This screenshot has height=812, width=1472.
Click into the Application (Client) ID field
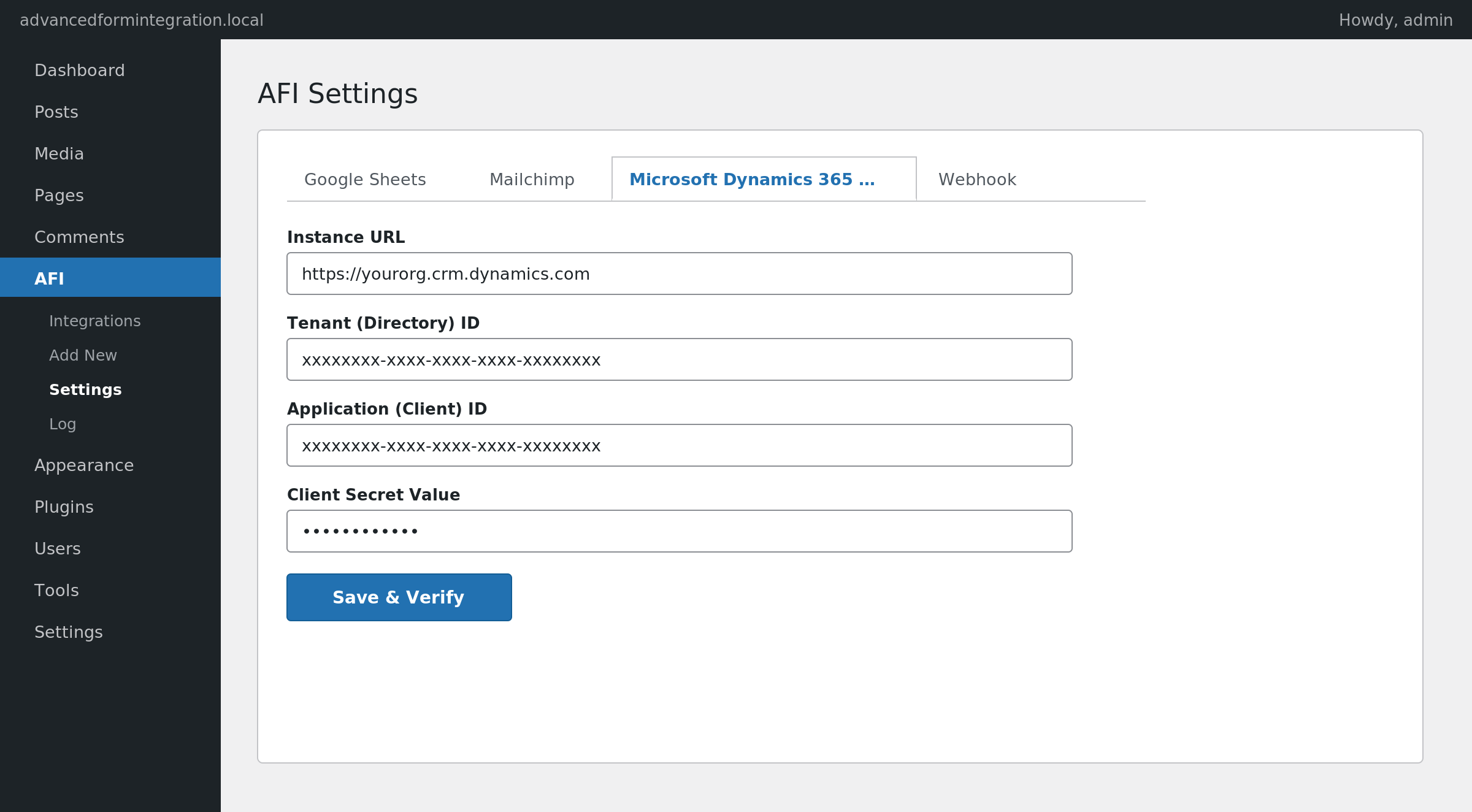[680, 445]
